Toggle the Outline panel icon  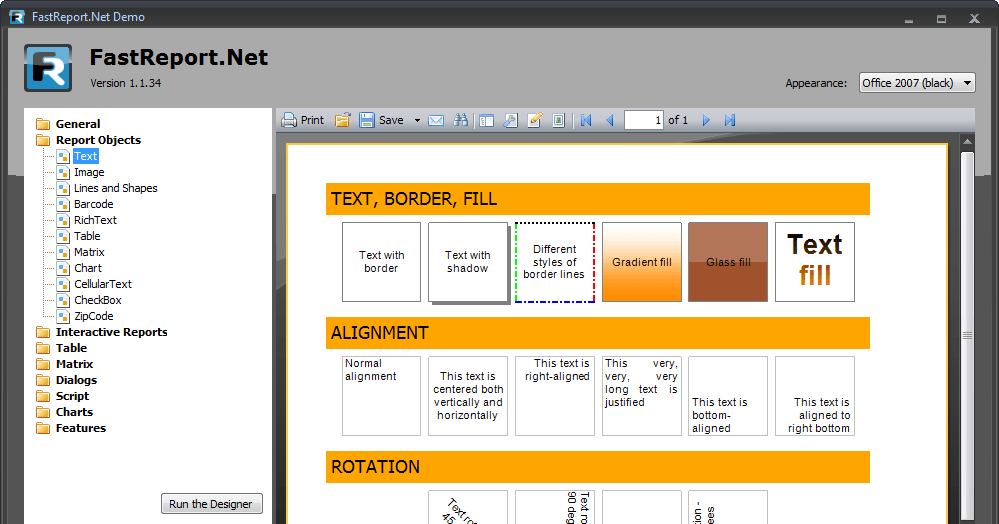pyautogui.click(x=487, y=120)
